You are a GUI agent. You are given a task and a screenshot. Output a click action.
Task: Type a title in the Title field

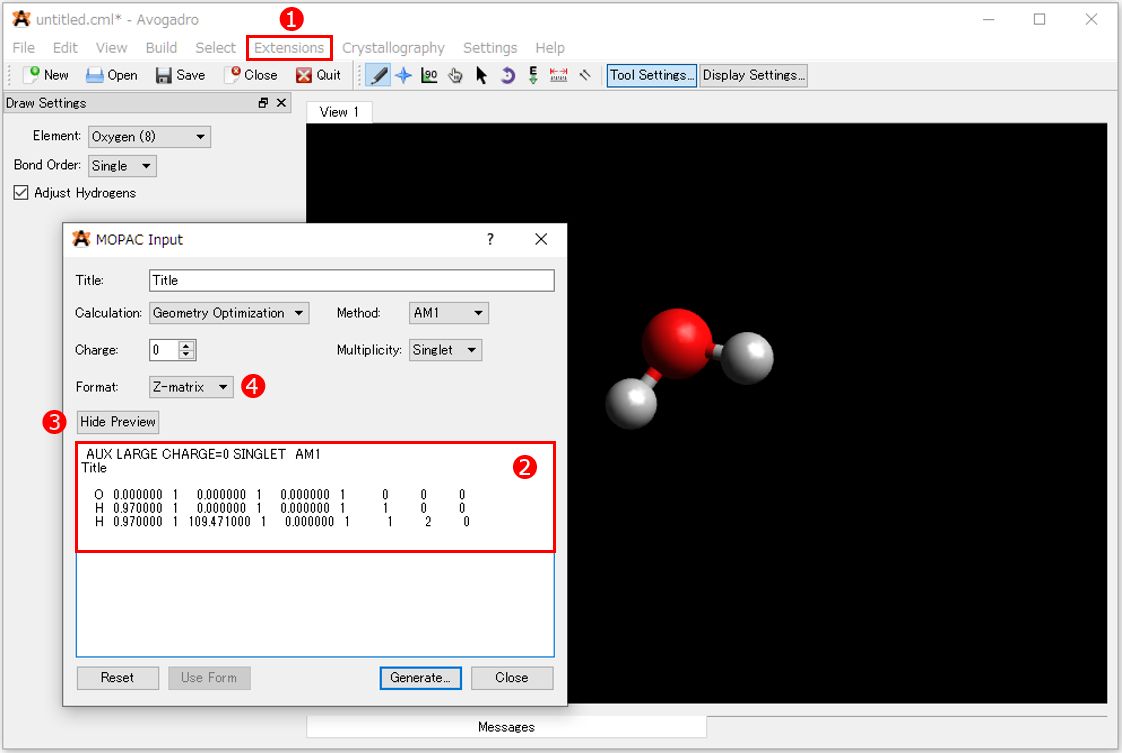(350, 280)
